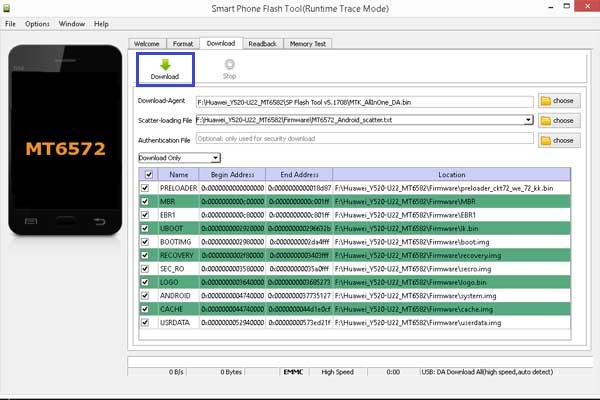The height and width of the screenshot is (400, 600).
Task: Click the 0 Bytes status field
Action: 216,372
